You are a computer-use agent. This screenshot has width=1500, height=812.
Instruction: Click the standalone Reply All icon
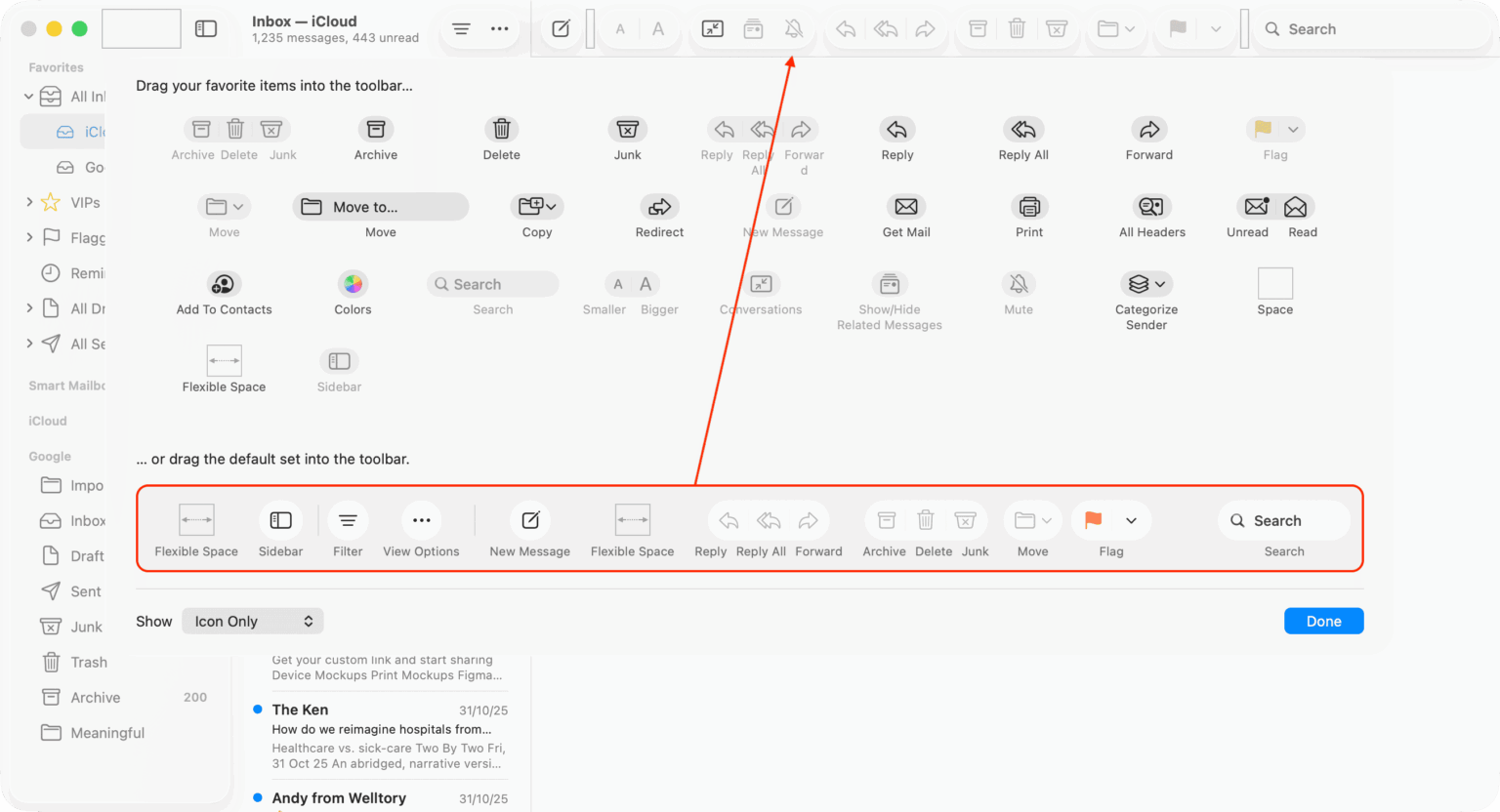click(x=1023, y=129)
